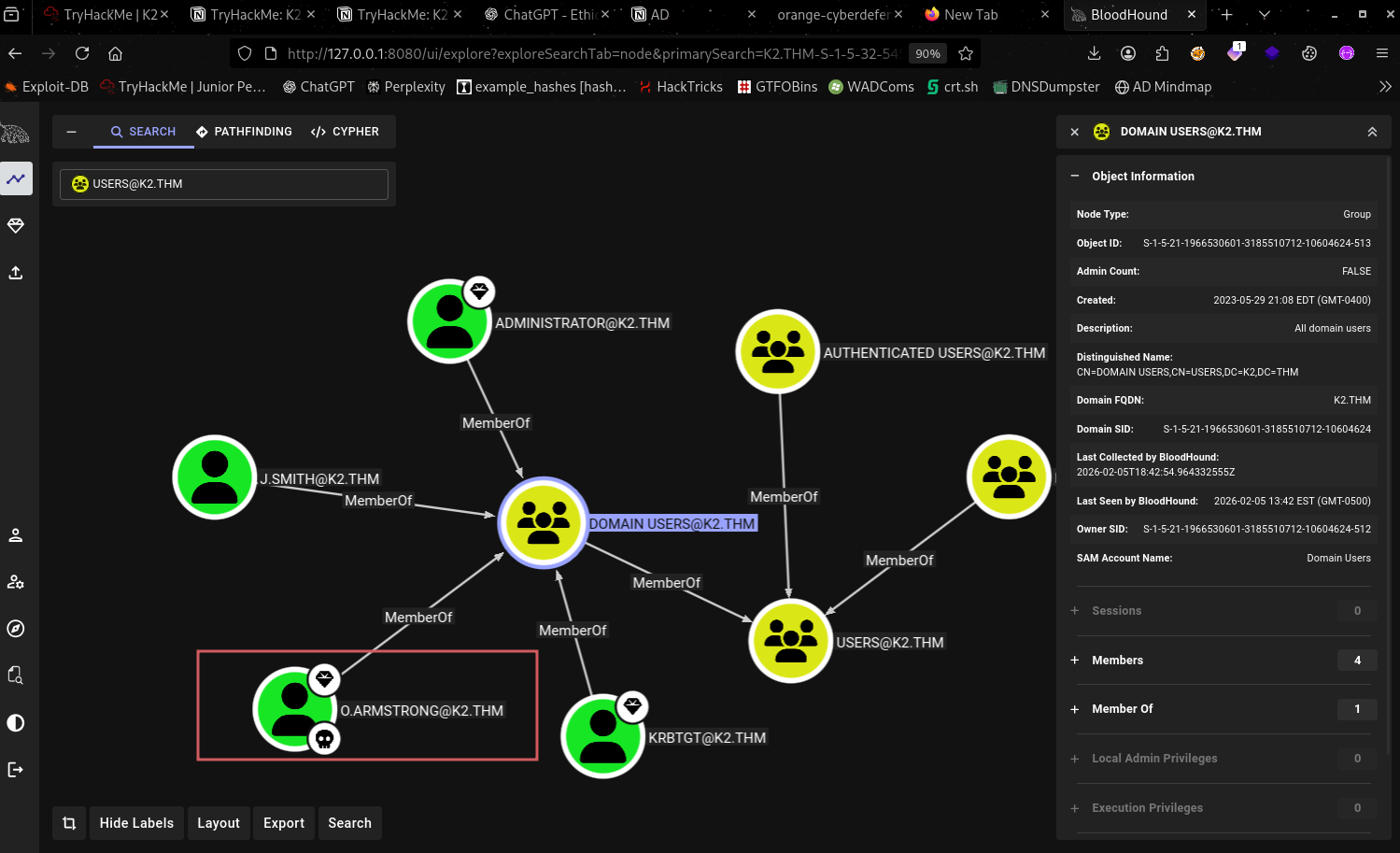Select the O.ARMSTRONG@K2.THM user node
The height and width of the screenshot is (853, 1400).
point(295,709)
